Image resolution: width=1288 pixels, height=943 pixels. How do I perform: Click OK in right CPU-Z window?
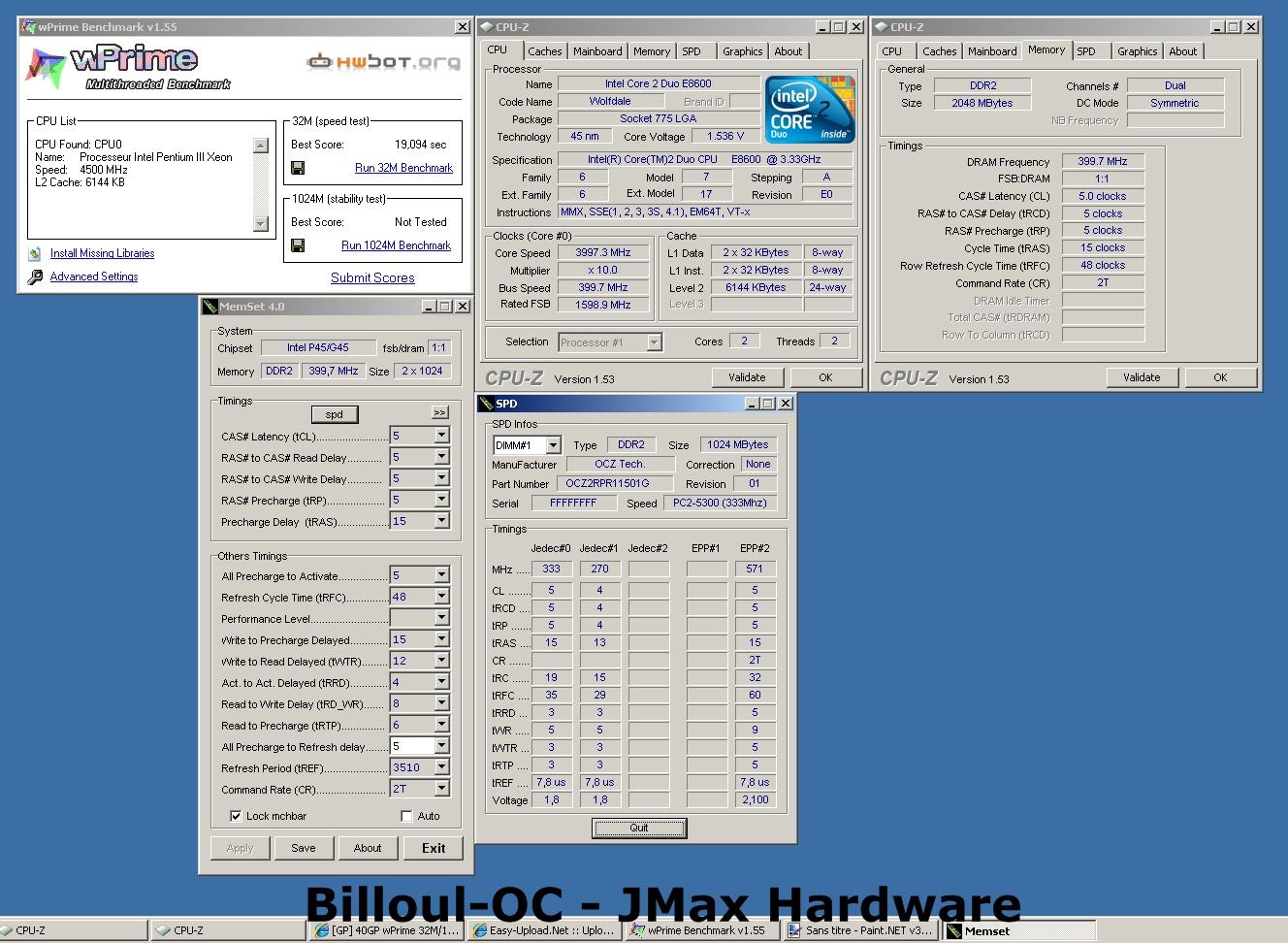click(x=1220, y=377)
